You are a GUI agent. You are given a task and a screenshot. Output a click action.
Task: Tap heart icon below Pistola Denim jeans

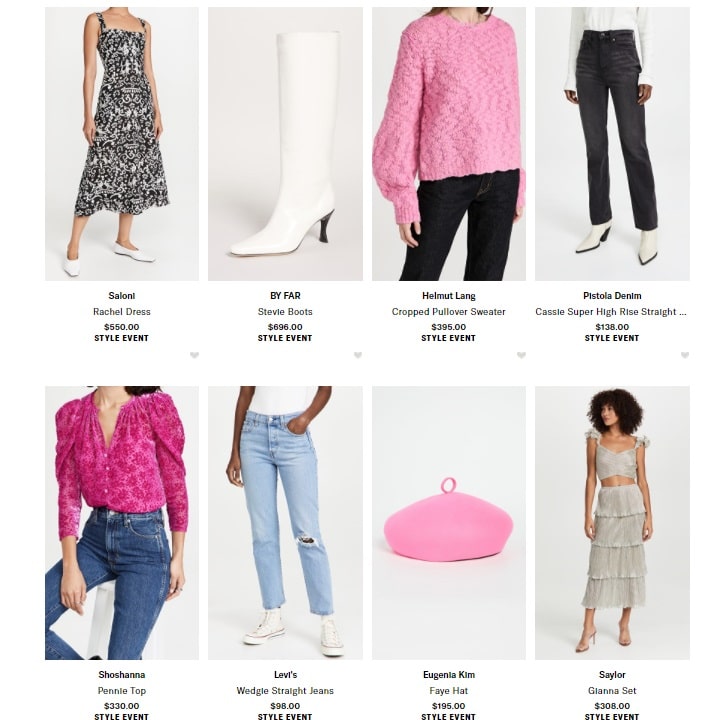685,355
